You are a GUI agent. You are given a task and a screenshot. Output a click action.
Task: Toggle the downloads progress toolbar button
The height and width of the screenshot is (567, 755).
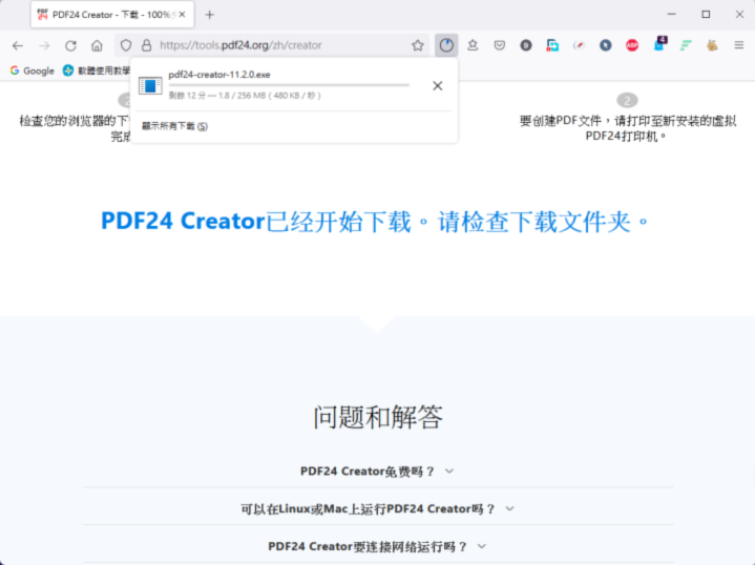(x=446, y=45)
